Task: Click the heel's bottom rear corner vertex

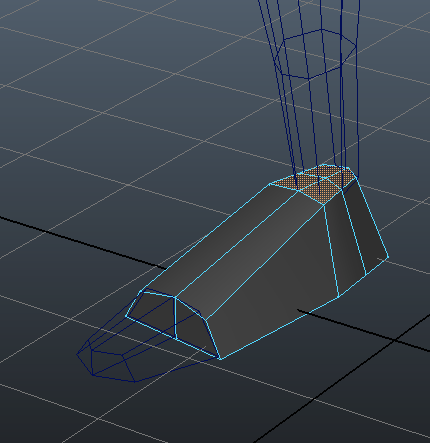Action: pos(388,257)
